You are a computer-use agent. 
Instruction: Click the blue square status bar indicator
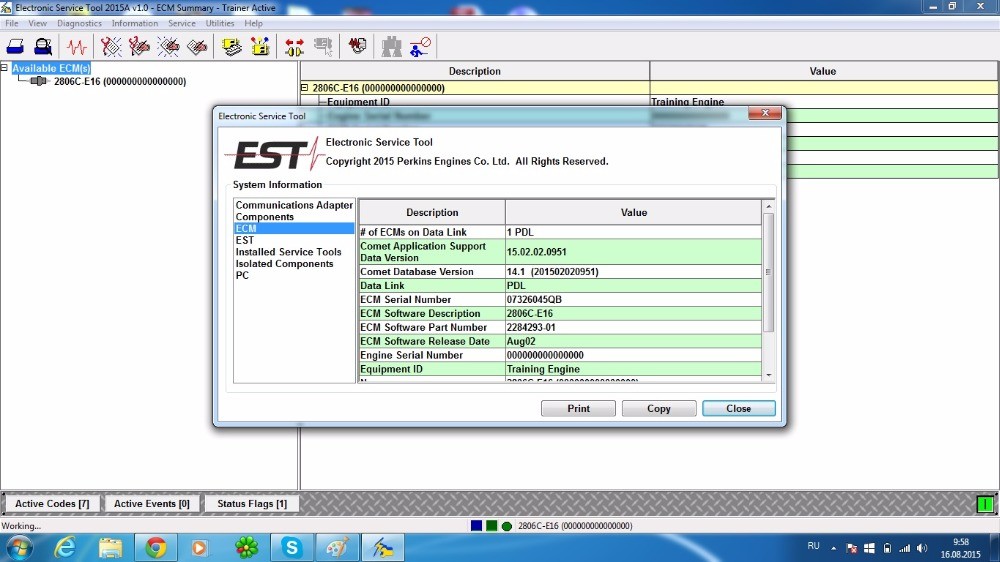coord(476,526)
